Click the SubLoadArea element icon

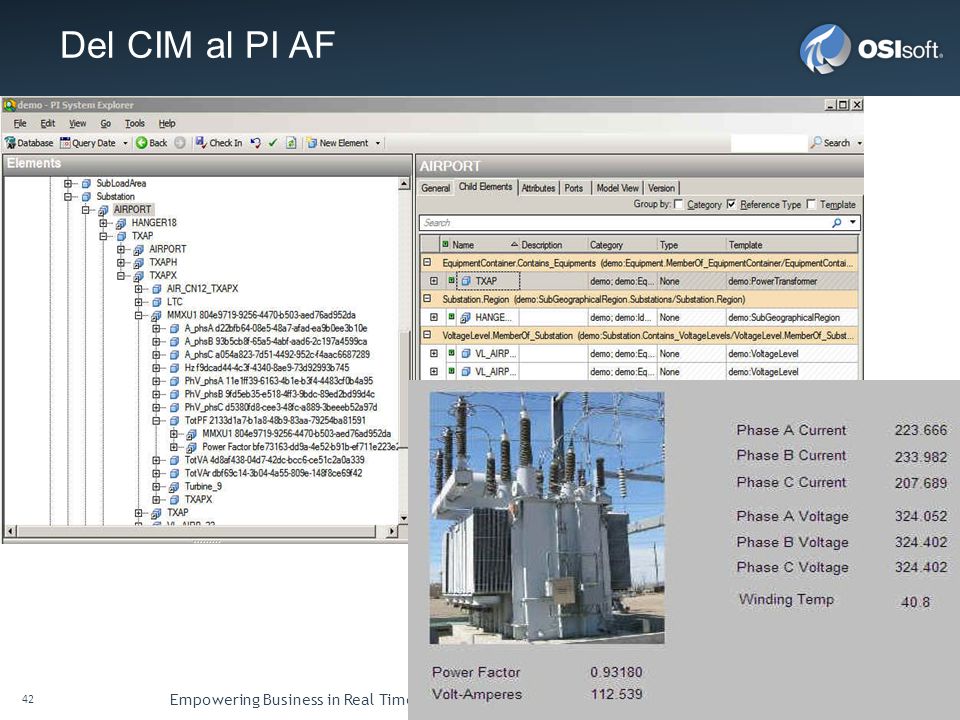(x=86, y=184)
